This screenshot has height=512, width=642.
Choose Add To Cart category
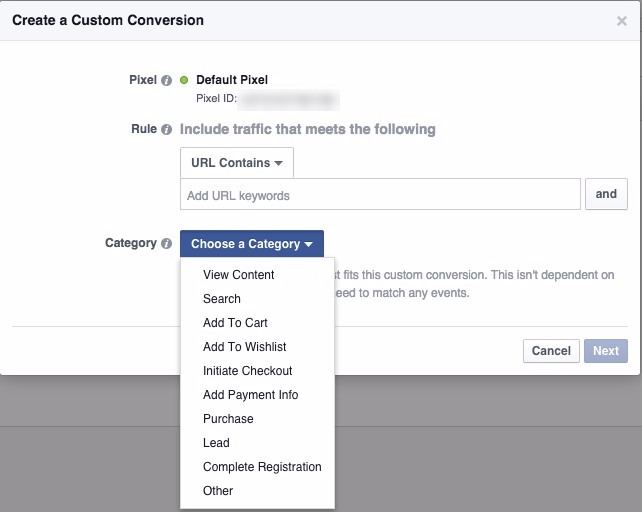click(257, 323)
